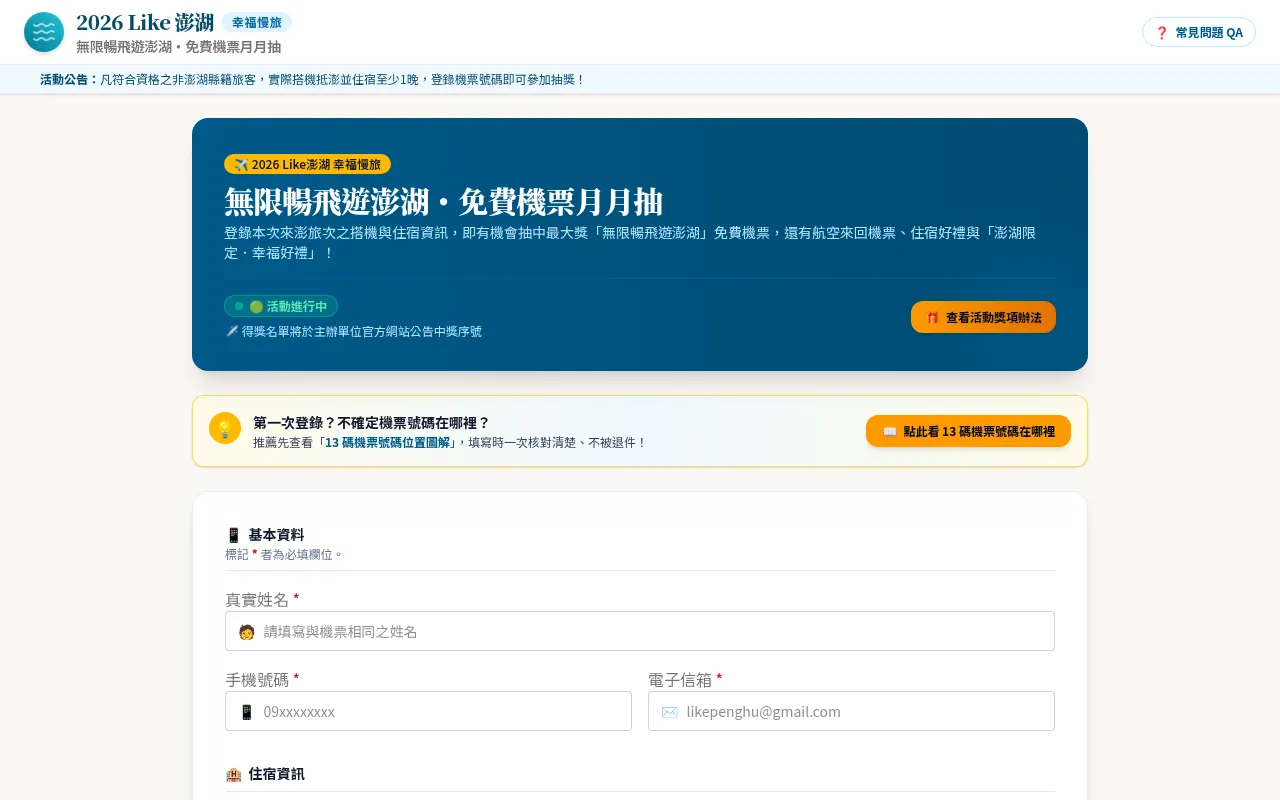The width and height of the screenshot is (1280, 800).
Task: Click the wave logo icon in header
Action: [44, 32]
